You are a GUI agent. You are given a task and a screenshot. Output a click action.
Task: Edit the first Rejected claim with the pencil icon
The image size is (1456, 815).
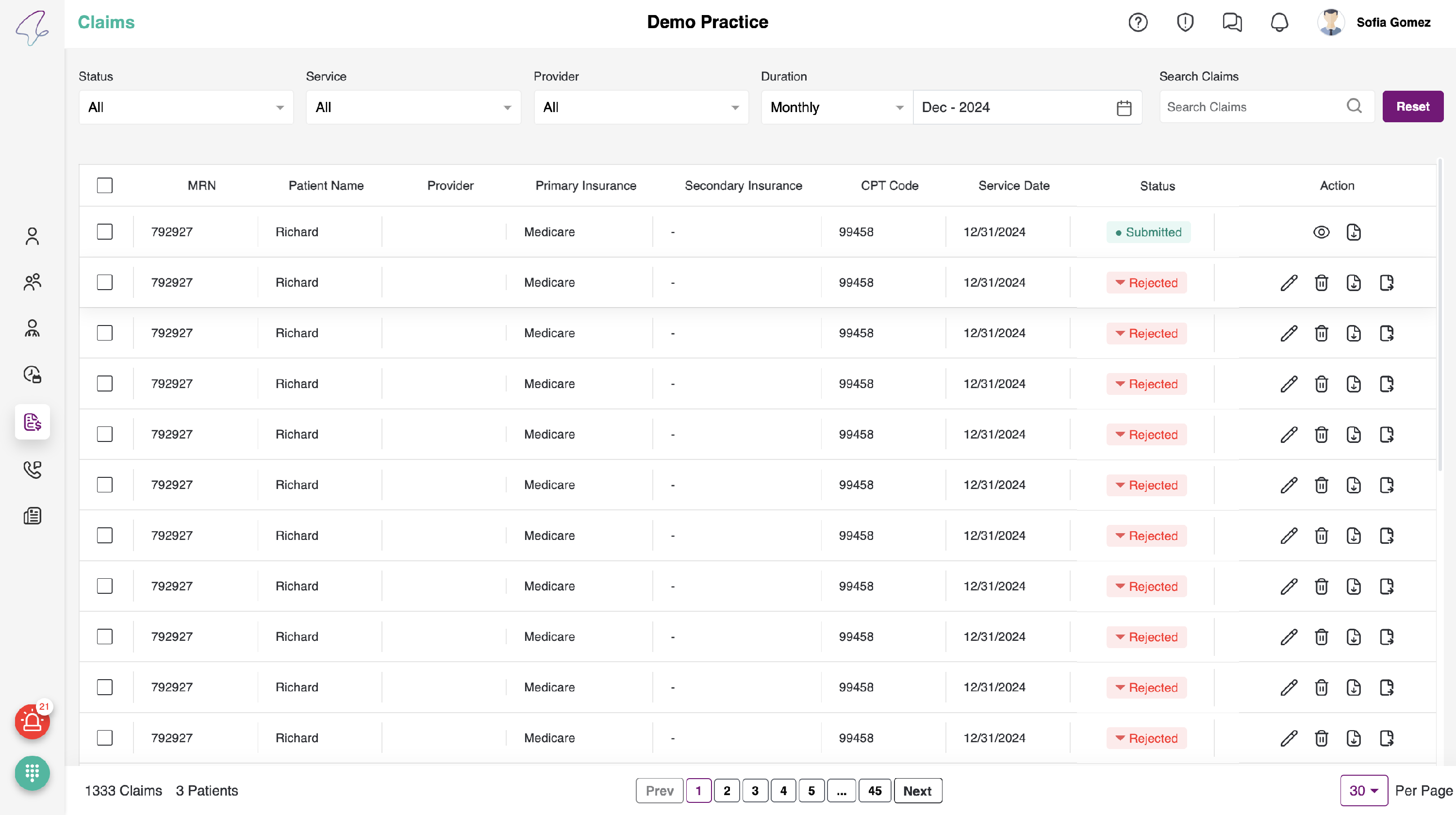[1288, 282]
